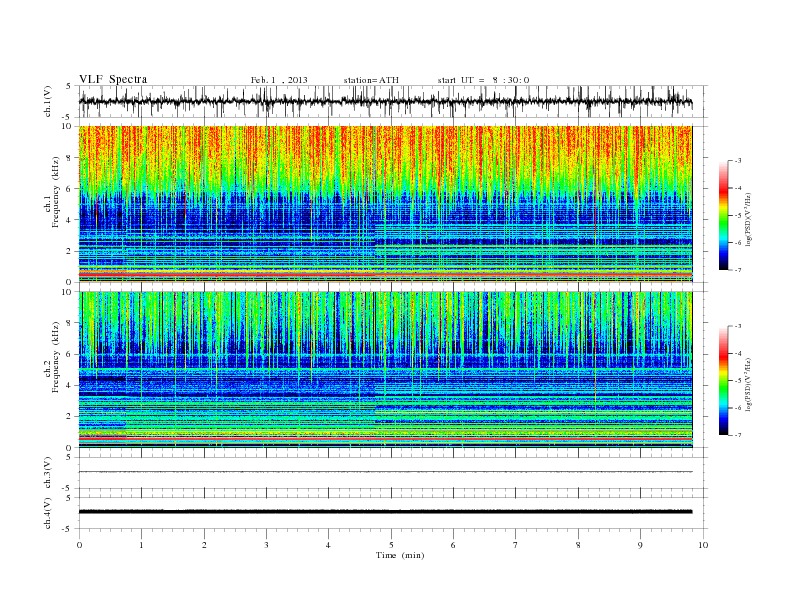
Task: Click the '-3' tick on ch.1 colorbar
Action: click(737, 161)
